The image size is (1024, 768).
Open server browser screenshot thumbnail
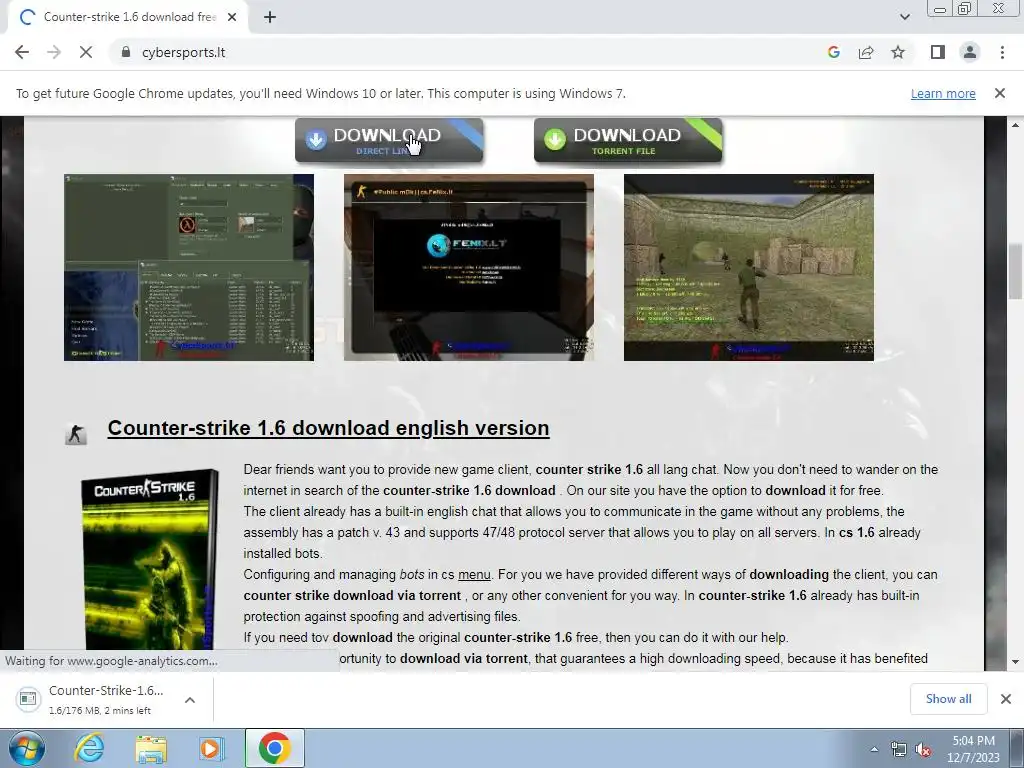click(189, 267)
